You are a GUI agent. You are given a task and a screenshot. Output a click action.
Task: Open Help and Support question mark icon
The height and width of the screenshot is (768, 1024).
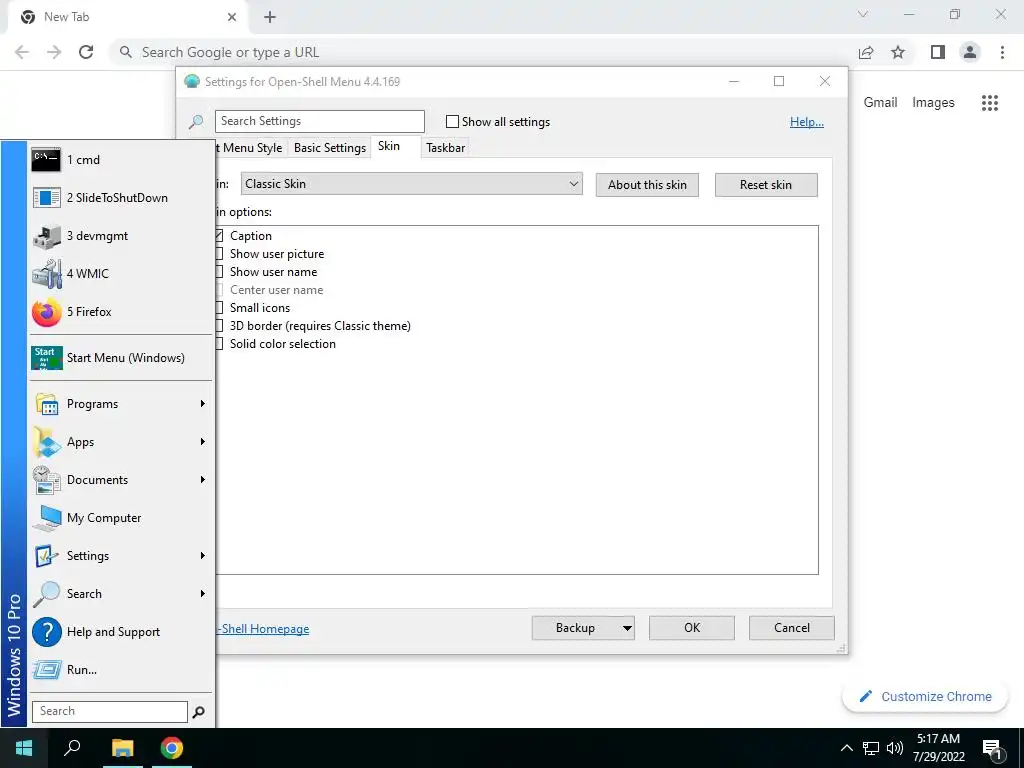[x=46, y=632]
